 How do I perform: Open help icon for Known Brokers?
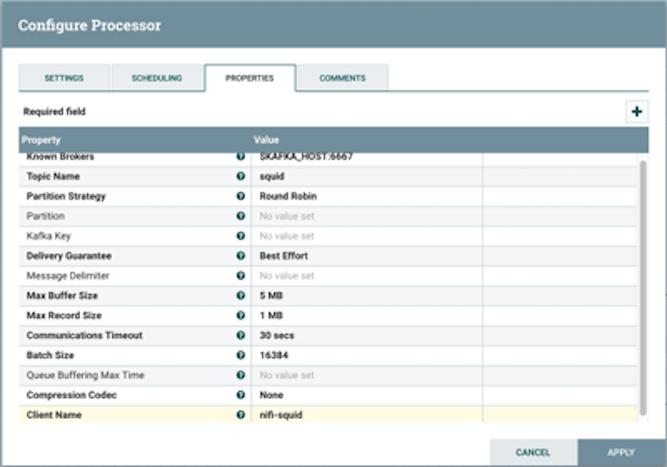pyautogui.click(x=241, y=157)
